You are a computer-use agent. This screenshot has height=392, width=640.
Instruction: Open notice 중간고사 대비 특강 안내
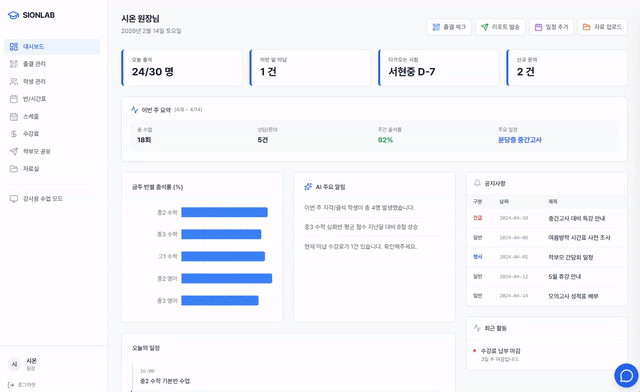(x=547, y=218)
